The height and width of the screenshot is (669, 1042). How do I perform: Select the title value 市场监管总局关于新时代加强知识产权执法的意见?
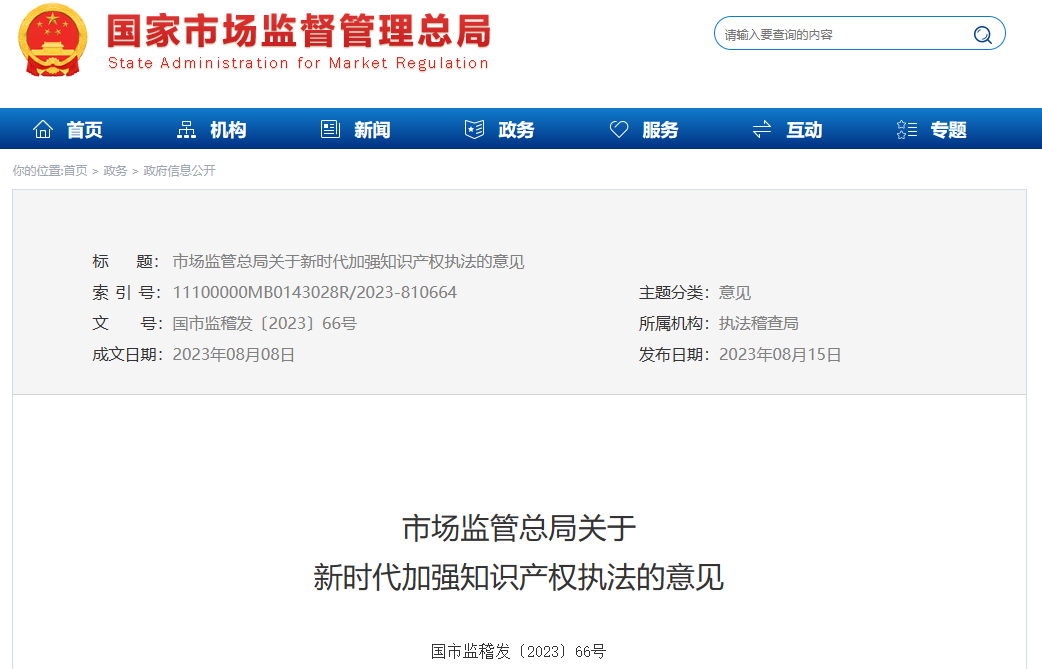348,262
